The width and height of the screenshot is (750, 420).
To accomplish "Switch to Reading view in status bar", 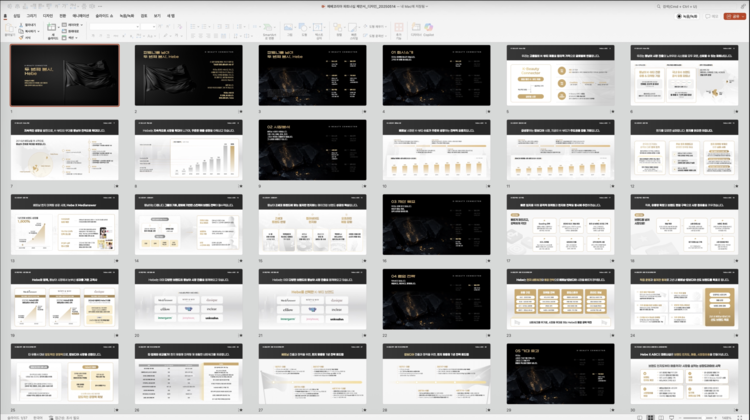I will click(x=661, y=417).
